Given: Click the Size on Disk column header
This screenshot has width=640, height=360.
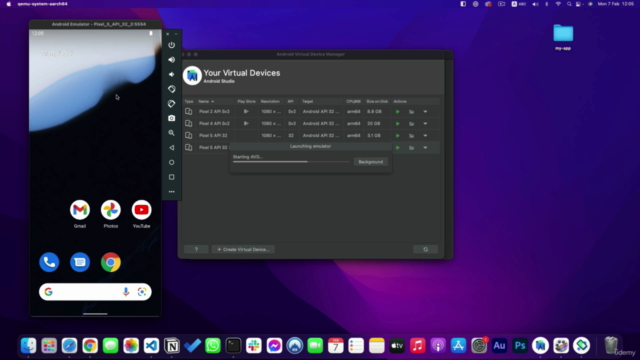Looking at the screenshot, I should click(x=377, y=101).
